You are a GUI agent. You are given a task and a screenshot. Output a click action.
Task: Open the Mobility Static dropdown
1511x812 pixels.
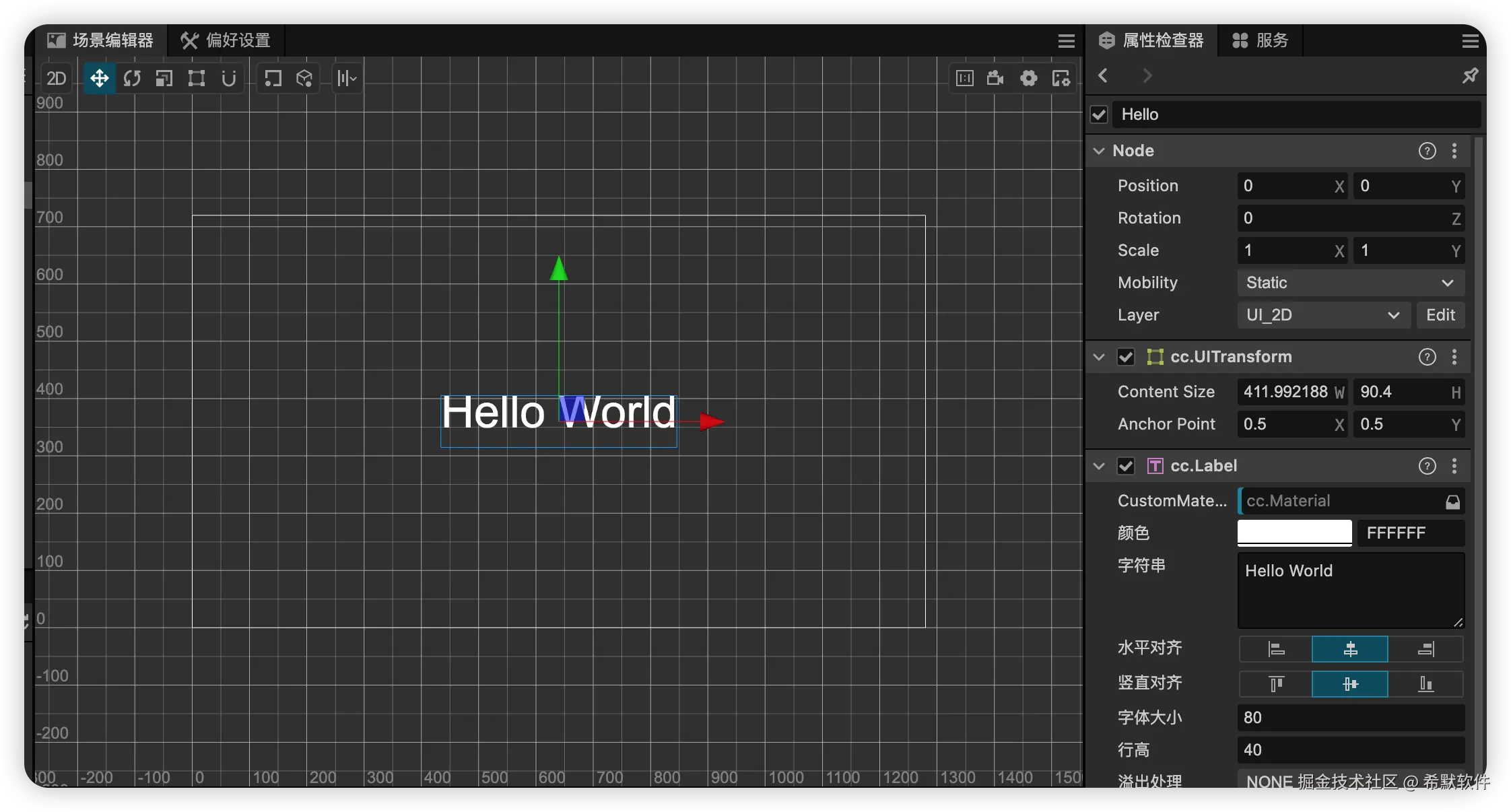1350,283
